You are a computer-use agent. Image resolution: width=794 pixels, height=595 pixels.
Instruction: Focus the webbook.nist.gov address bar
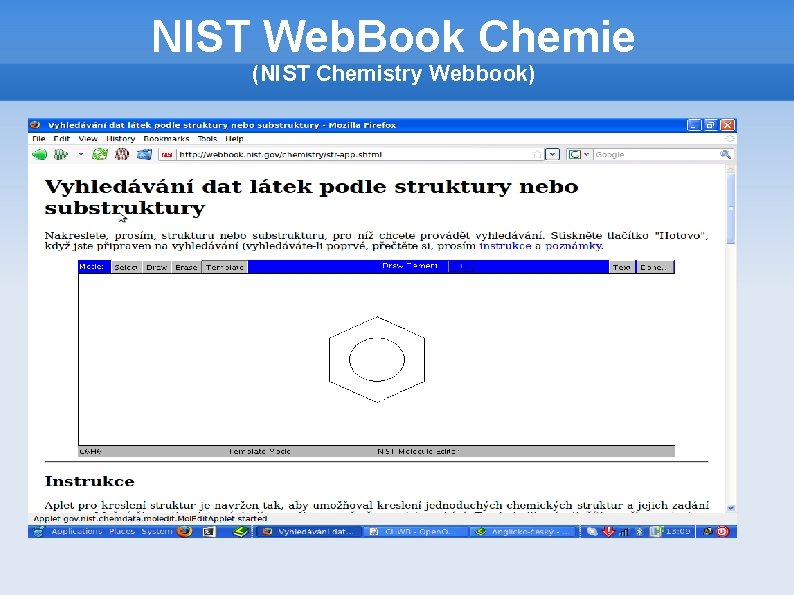(x=352, y=154)
